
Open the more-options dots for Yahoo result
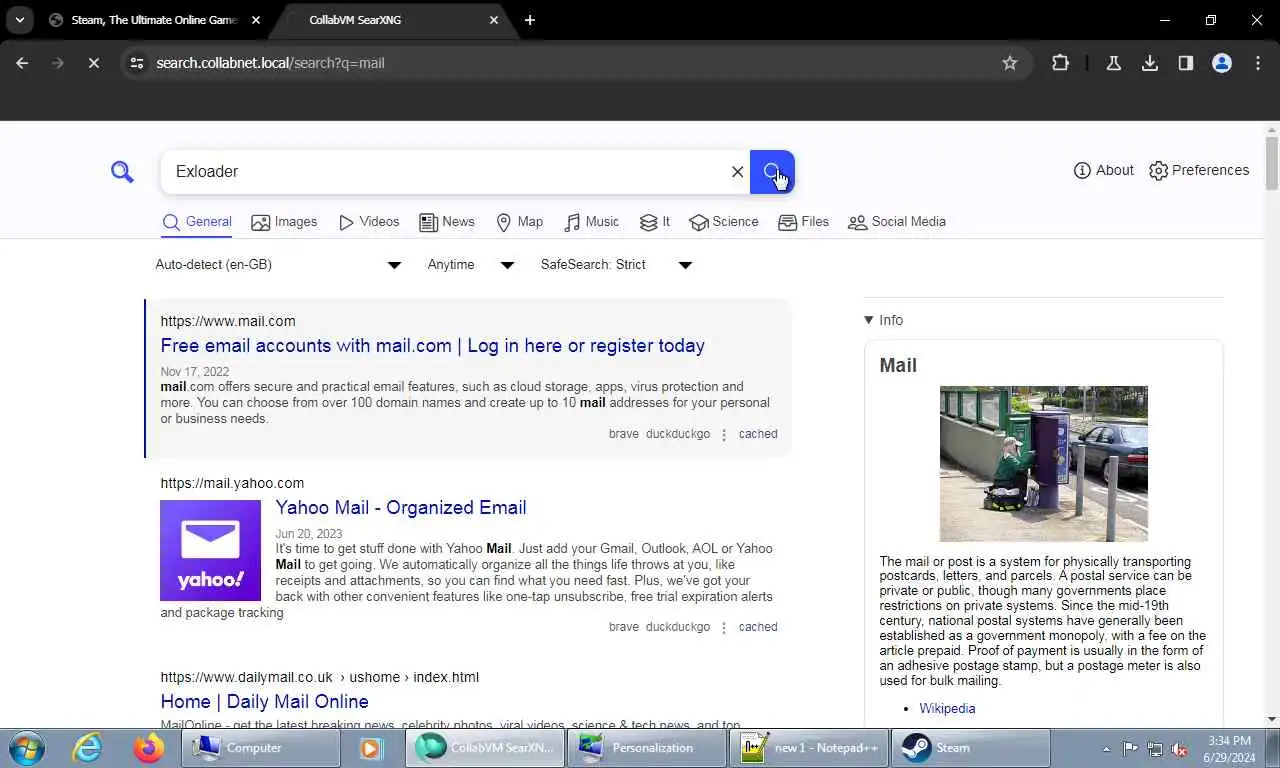(x=724, y=628)
